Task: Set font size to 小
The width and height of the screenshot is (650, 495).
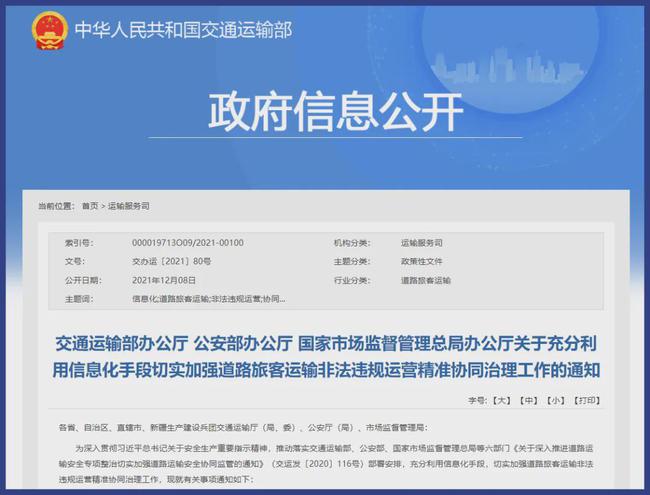Action: click(x=557, y=400)
